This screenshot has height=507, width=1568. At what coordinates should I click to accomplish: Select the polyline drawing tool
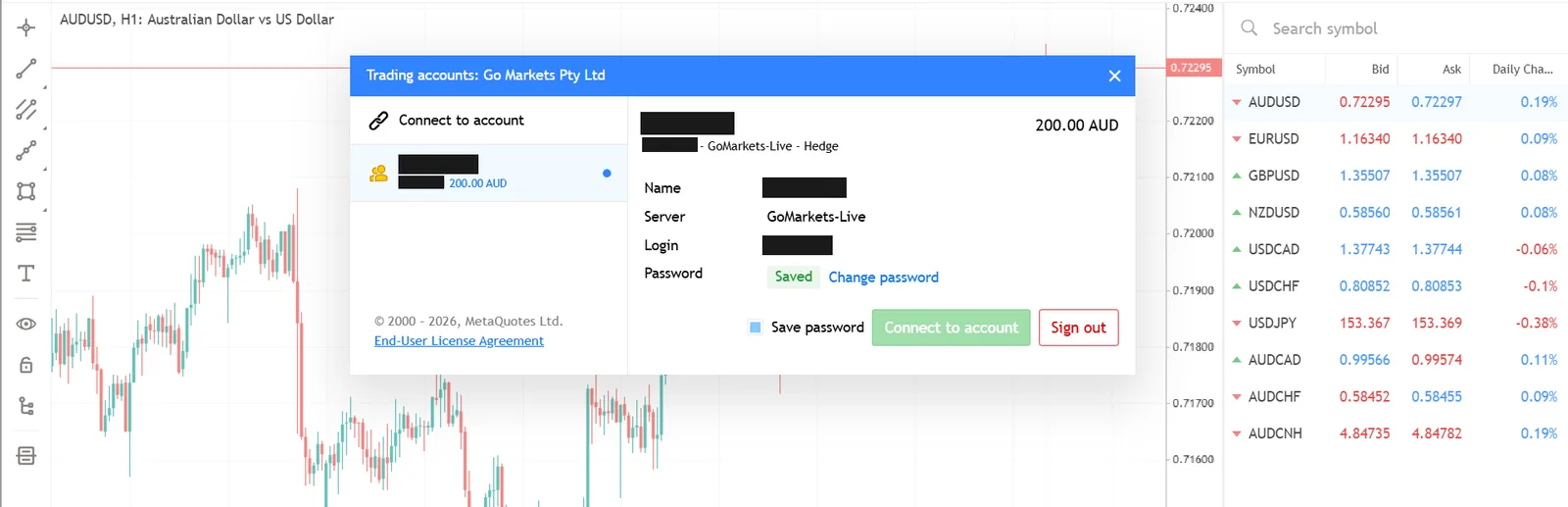tap(26, 150)
